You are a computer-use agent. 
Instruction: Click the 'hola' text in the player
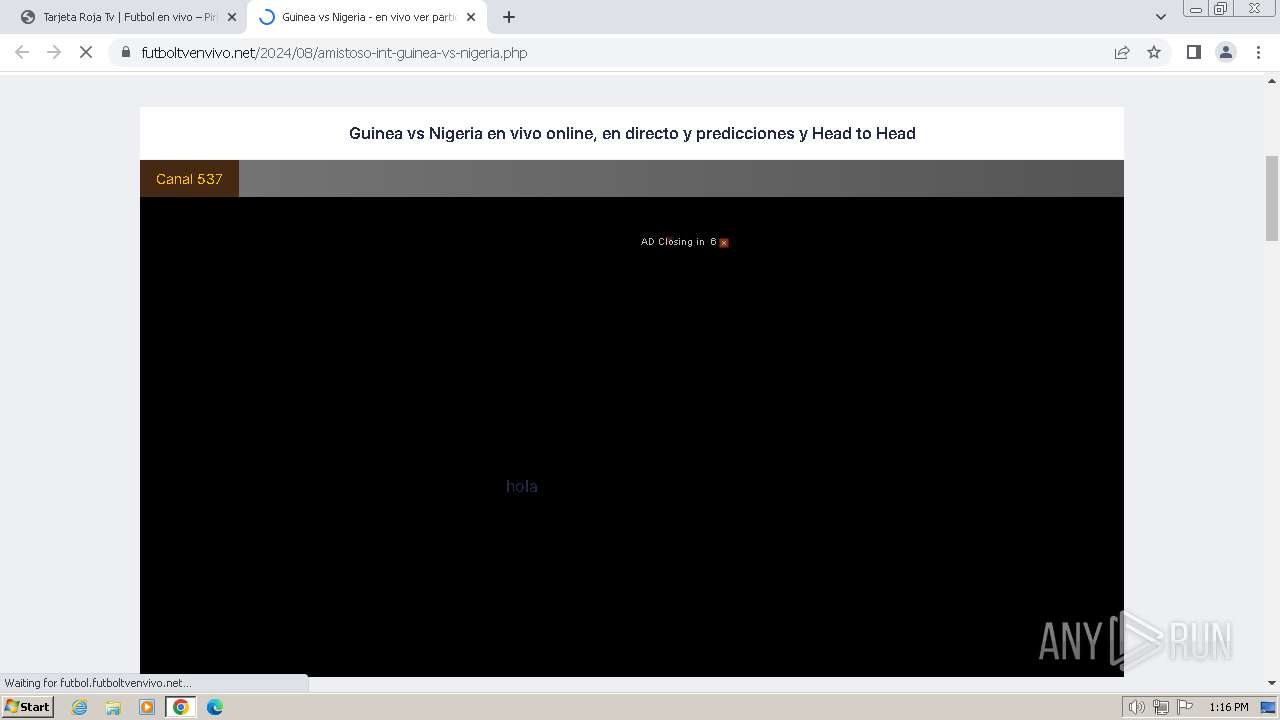pos(522,486)
